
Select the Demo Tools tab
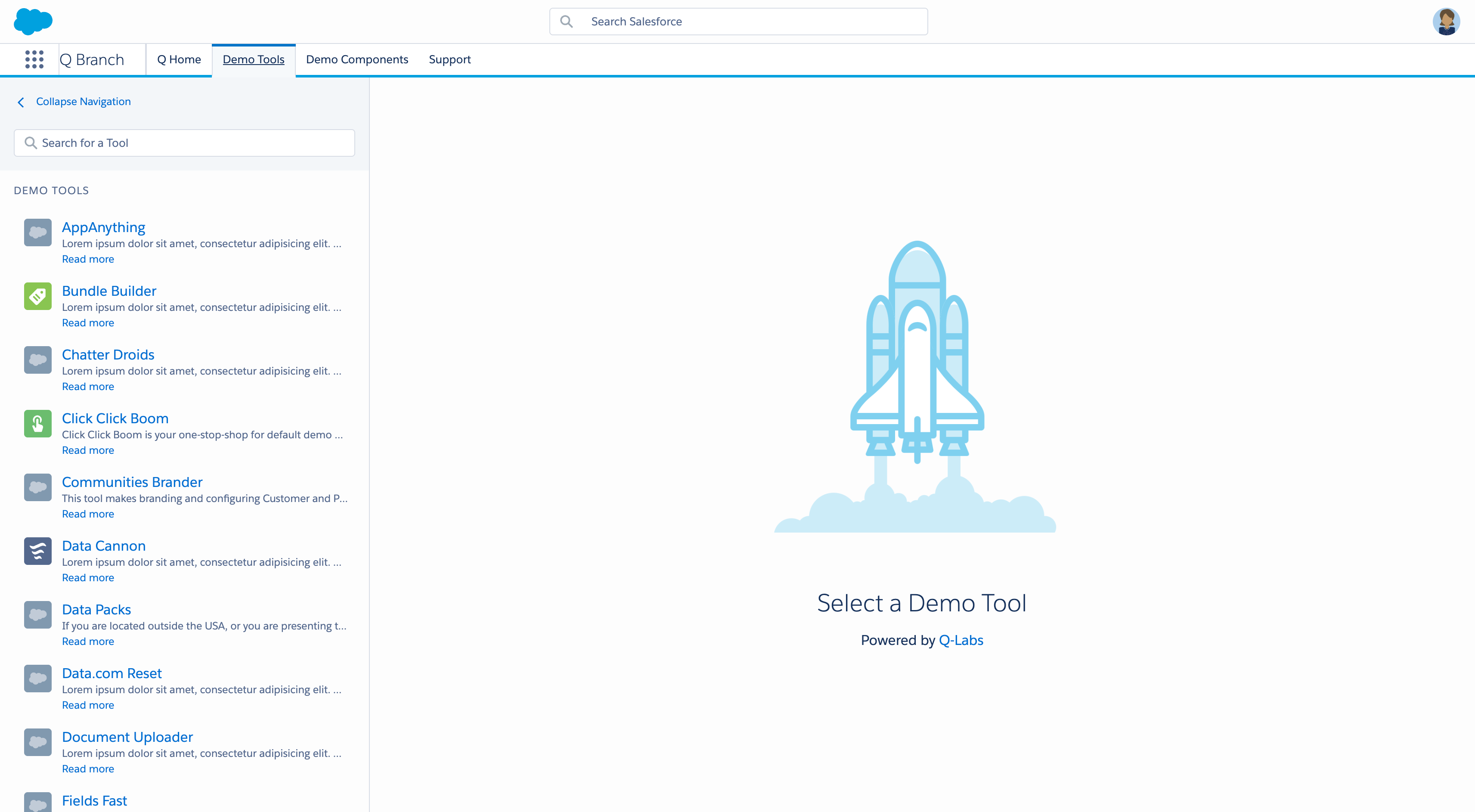[254, 59]
